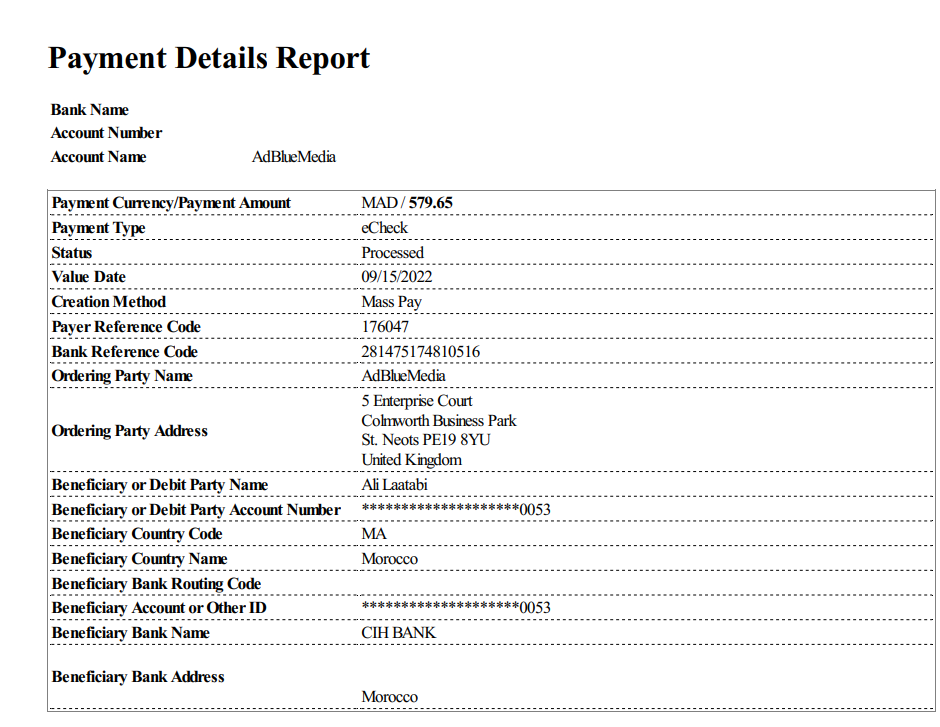The image size is (940, 727).
Task: Click the Processed status value
Action: click(x=393, y=253)
